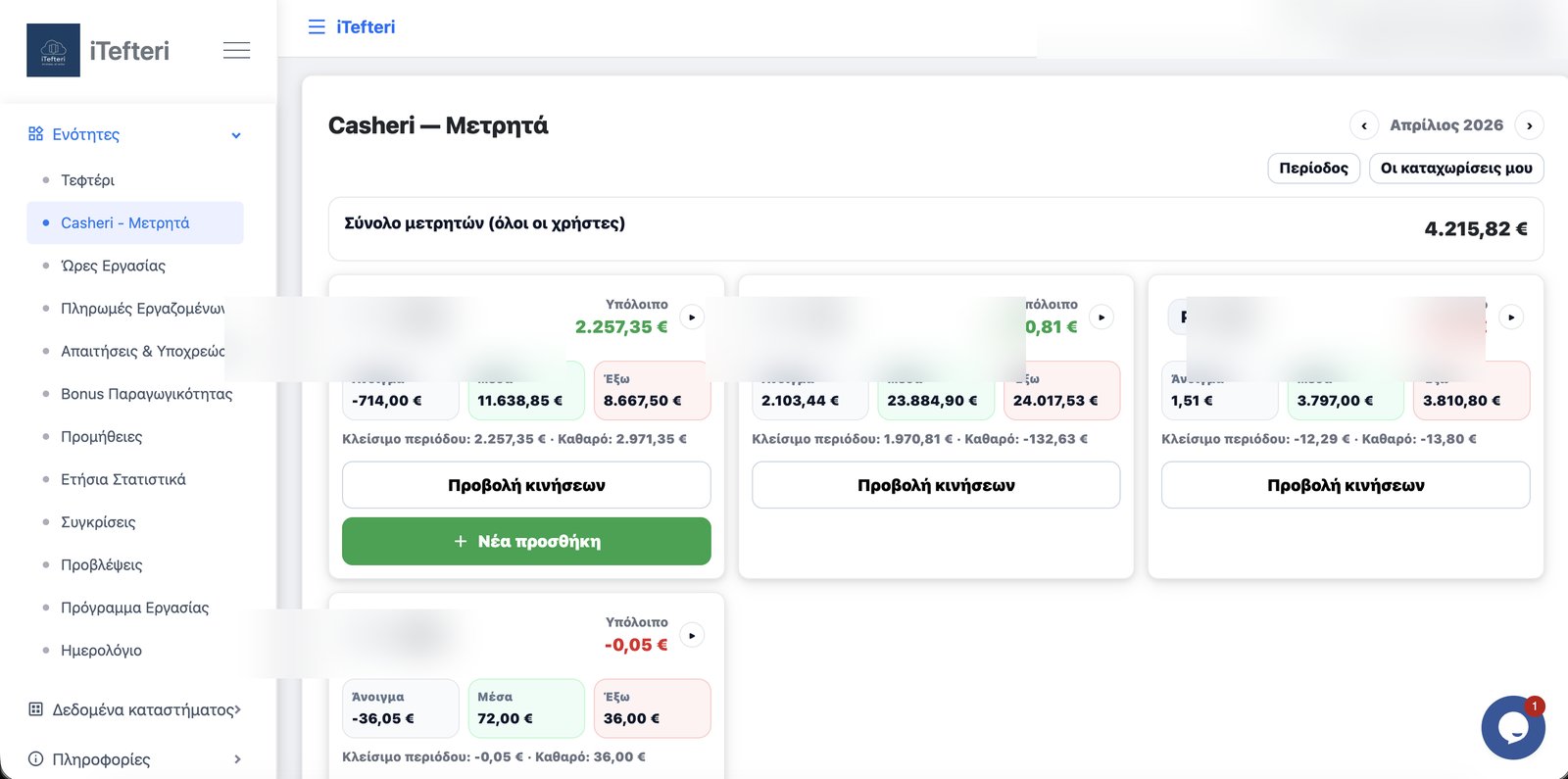Image resolution: width=1568 pixels, height=779 pixels.
Task: Click Μέσα box showing 3.797,00 €
Action: click(1346, 391)
